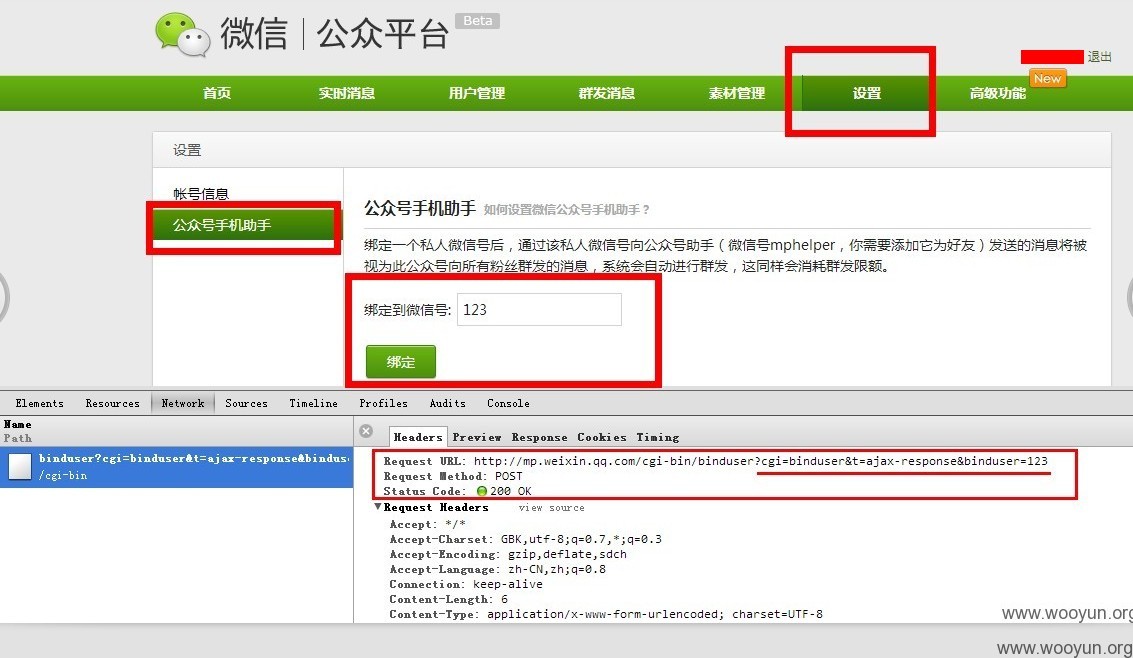Close the request details pane
The width and height of the screenshot is (1133, 658).
pyautogui.click(x=366, y=431)
